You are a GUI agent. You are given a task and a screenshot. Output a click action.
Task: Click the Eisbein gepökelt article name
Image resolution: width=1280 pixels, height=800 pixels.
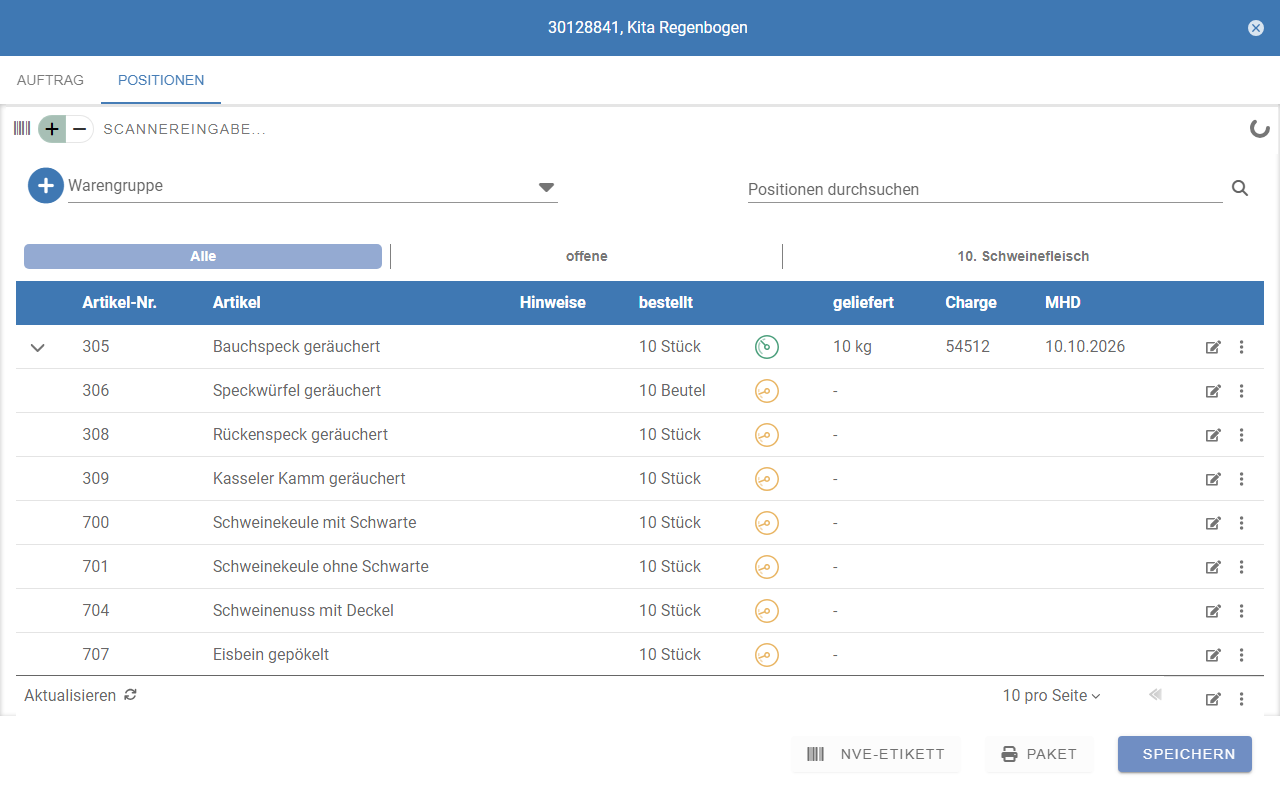click(x=271, y=655)
